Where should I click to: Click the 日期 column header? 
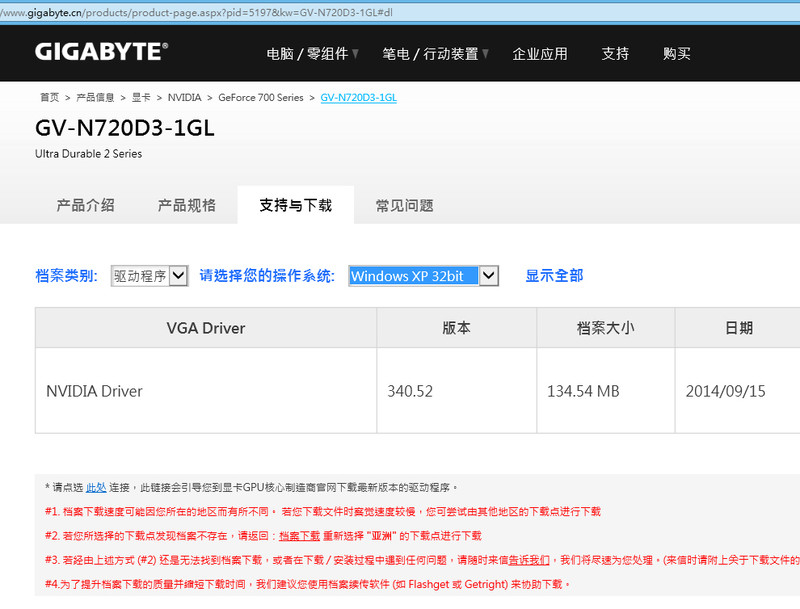[x=738, y=328]
